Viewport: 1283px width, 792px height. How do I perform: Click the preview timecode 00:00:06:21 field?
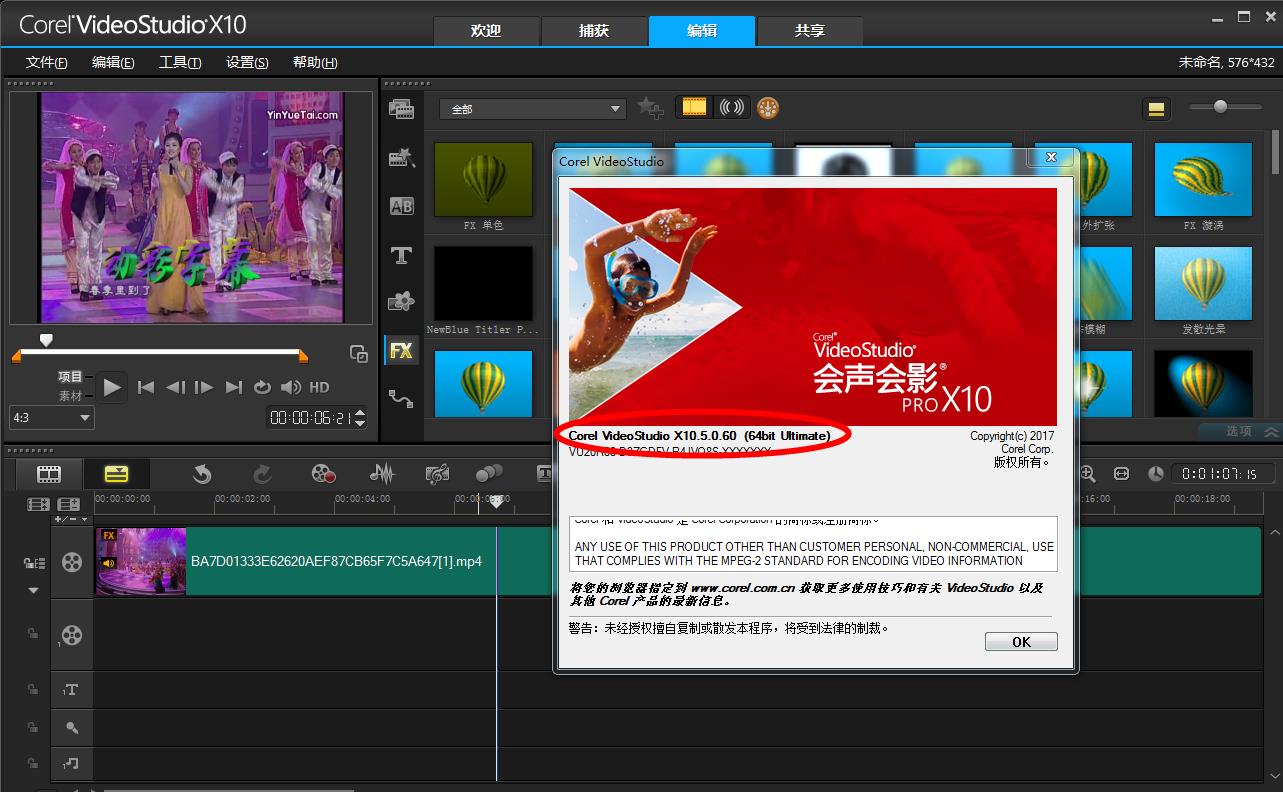tap(310, 419)
